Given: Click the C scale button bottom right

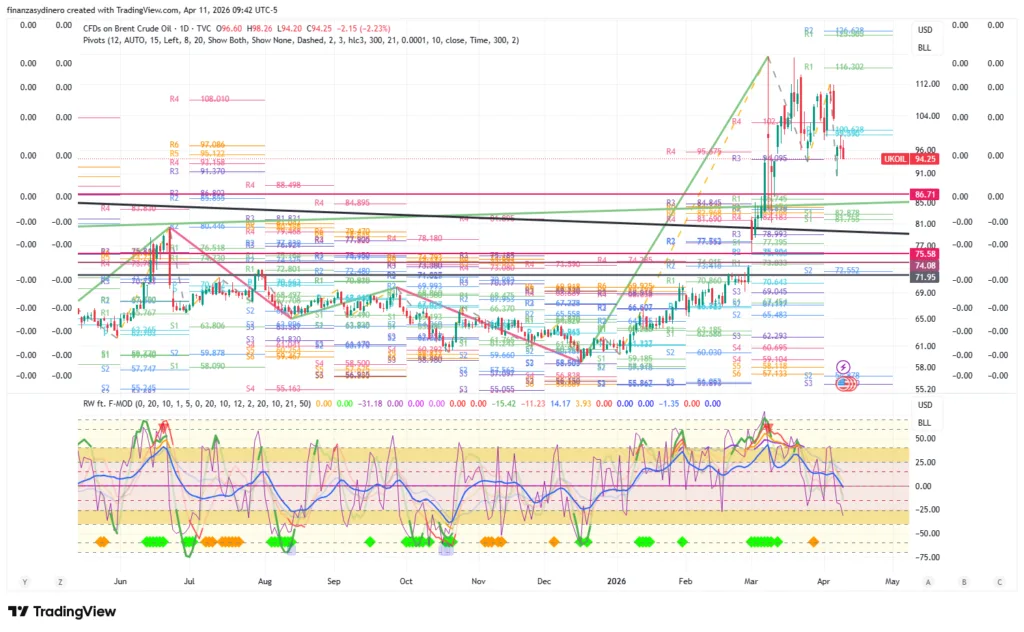Looking at the screenshot, I should [998, 581].
